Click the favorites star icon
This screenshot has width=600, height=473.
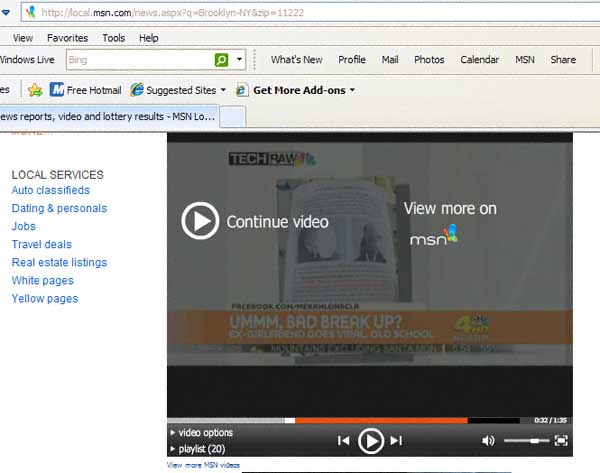[x=35, y=90]
